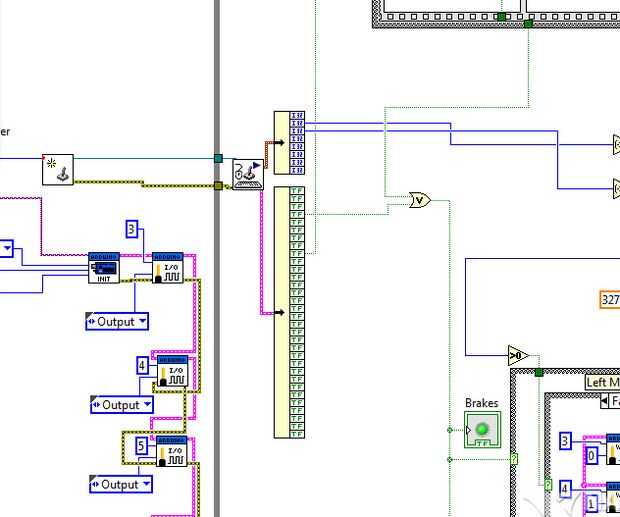The image size is (620, 517).
Task: Click the Brakes boolean indicator terminal
Action: tap(482, 430)
